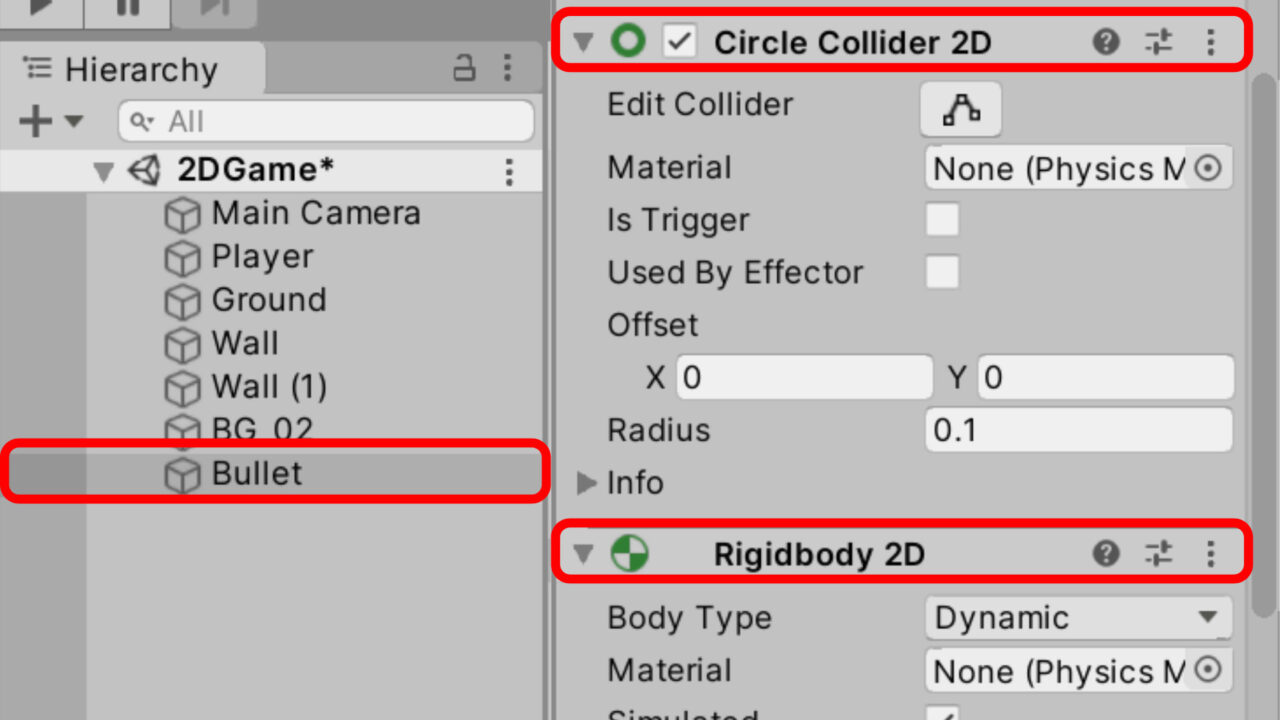Toggle the Hierarchy panel lock icon

[464, 68]
